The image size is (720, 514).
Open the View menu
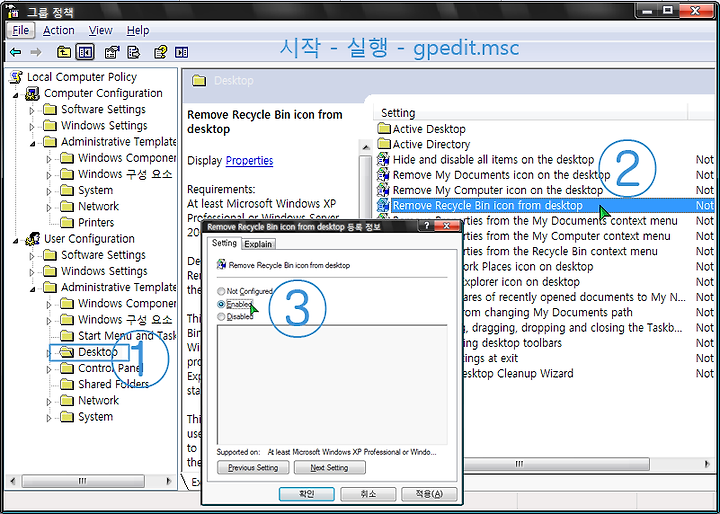point(100,30)
